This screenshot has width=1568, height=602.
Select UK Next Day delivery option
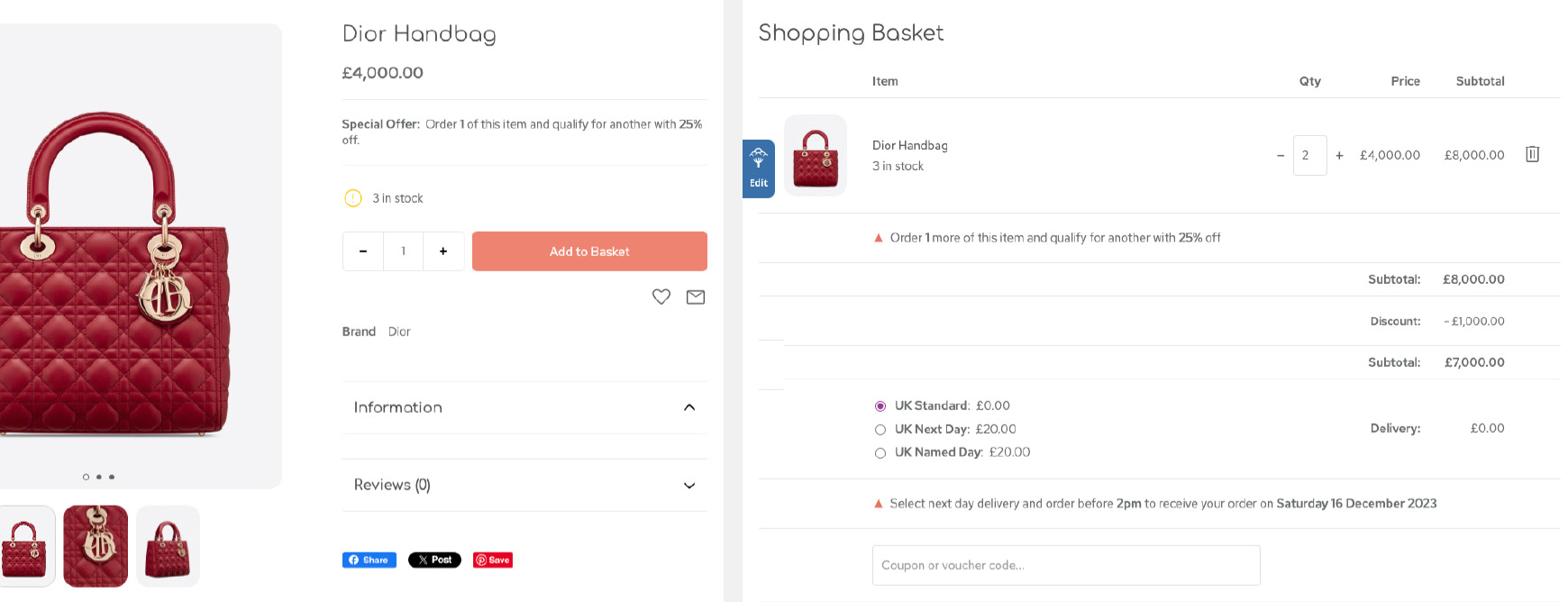[880, 430]
